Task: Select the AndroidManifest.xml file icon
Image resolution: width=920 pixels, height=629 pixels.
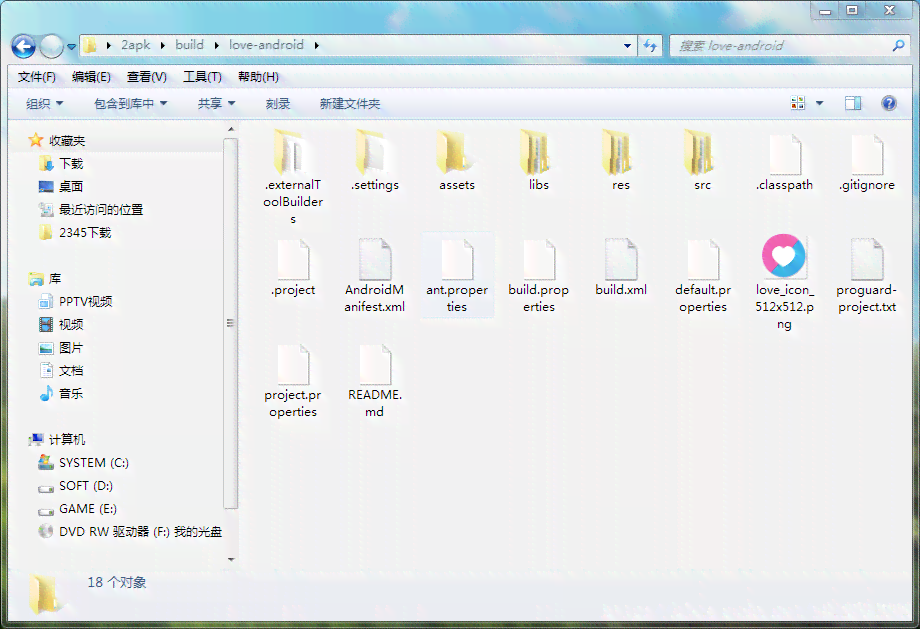Action: tap(374, 259)
